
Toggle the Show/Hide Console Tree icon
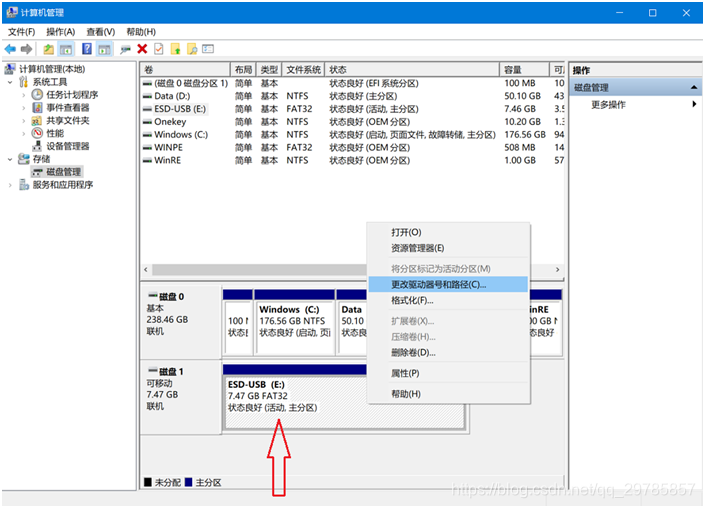pyautogui.click(x=66, y=49)
